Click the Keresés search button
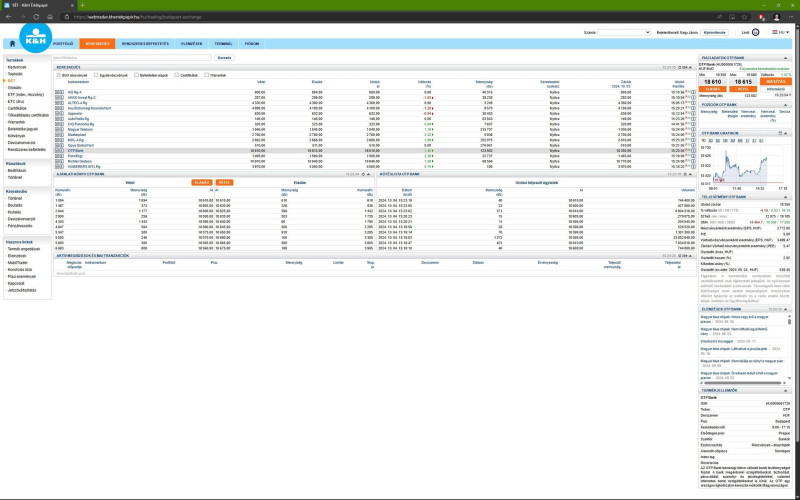The height and width of the screenshot is (500, 800). tap(224, 58)
